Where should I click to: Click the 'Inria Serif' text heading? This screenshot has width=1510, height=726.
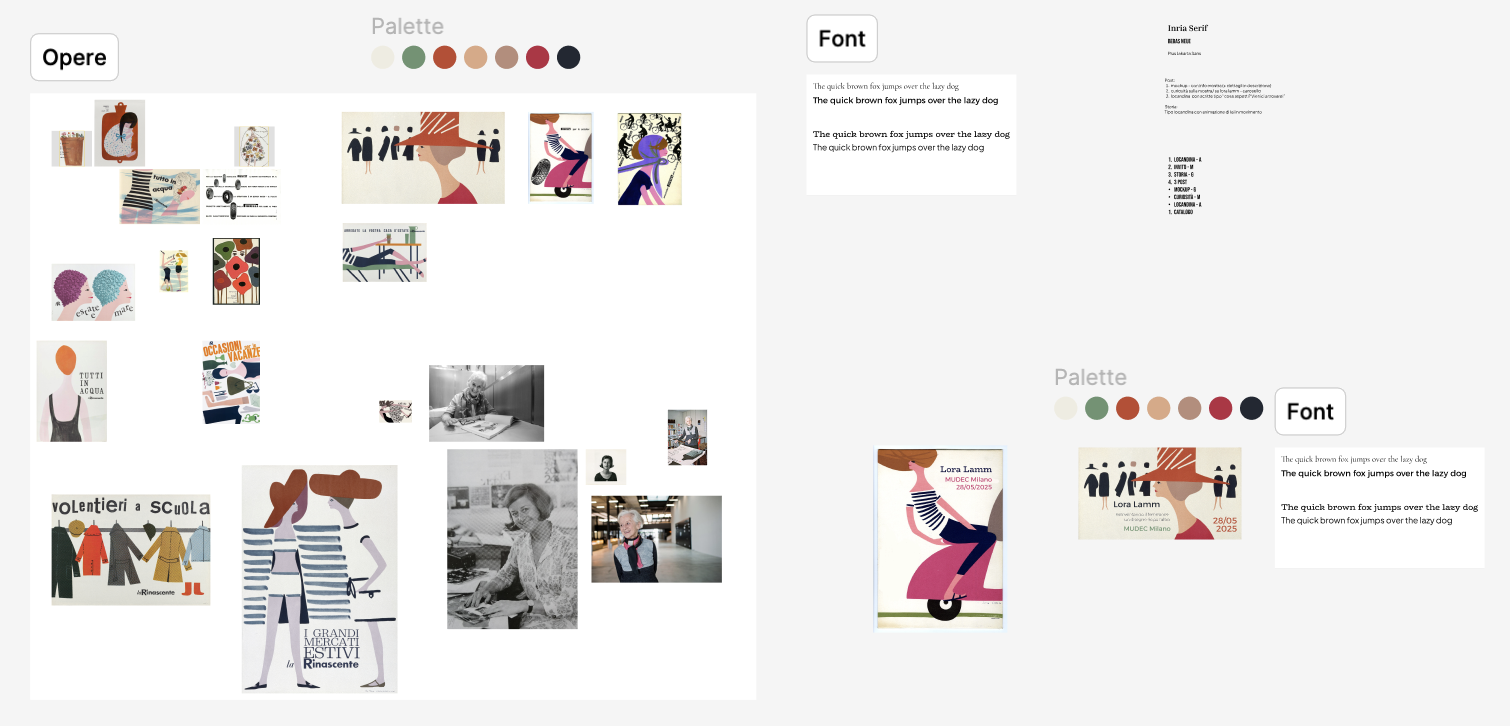1187,28
